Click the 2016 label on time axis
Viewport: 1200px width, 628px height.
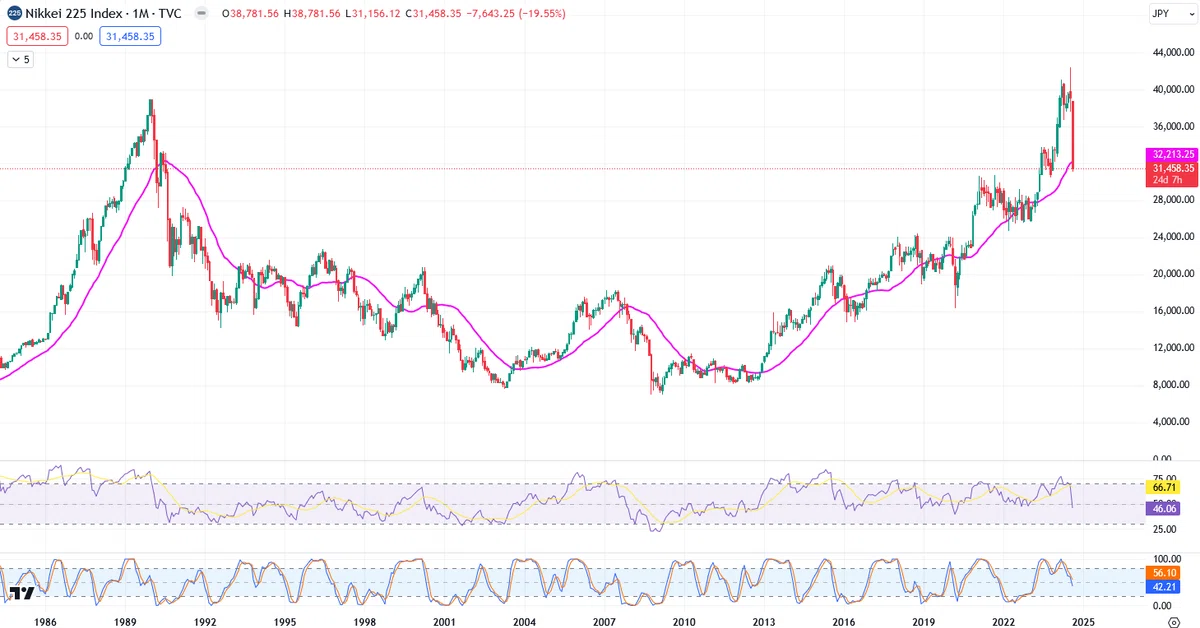tap(842, 621)
